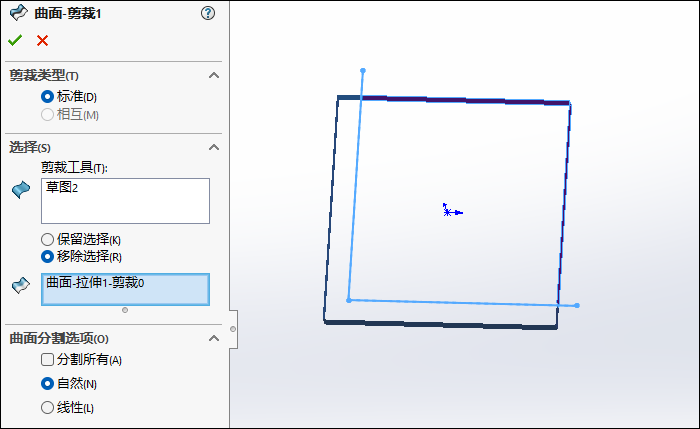
Task: Click the 剪裁工具 selection box containing 草图2
Action: point(125,201)
